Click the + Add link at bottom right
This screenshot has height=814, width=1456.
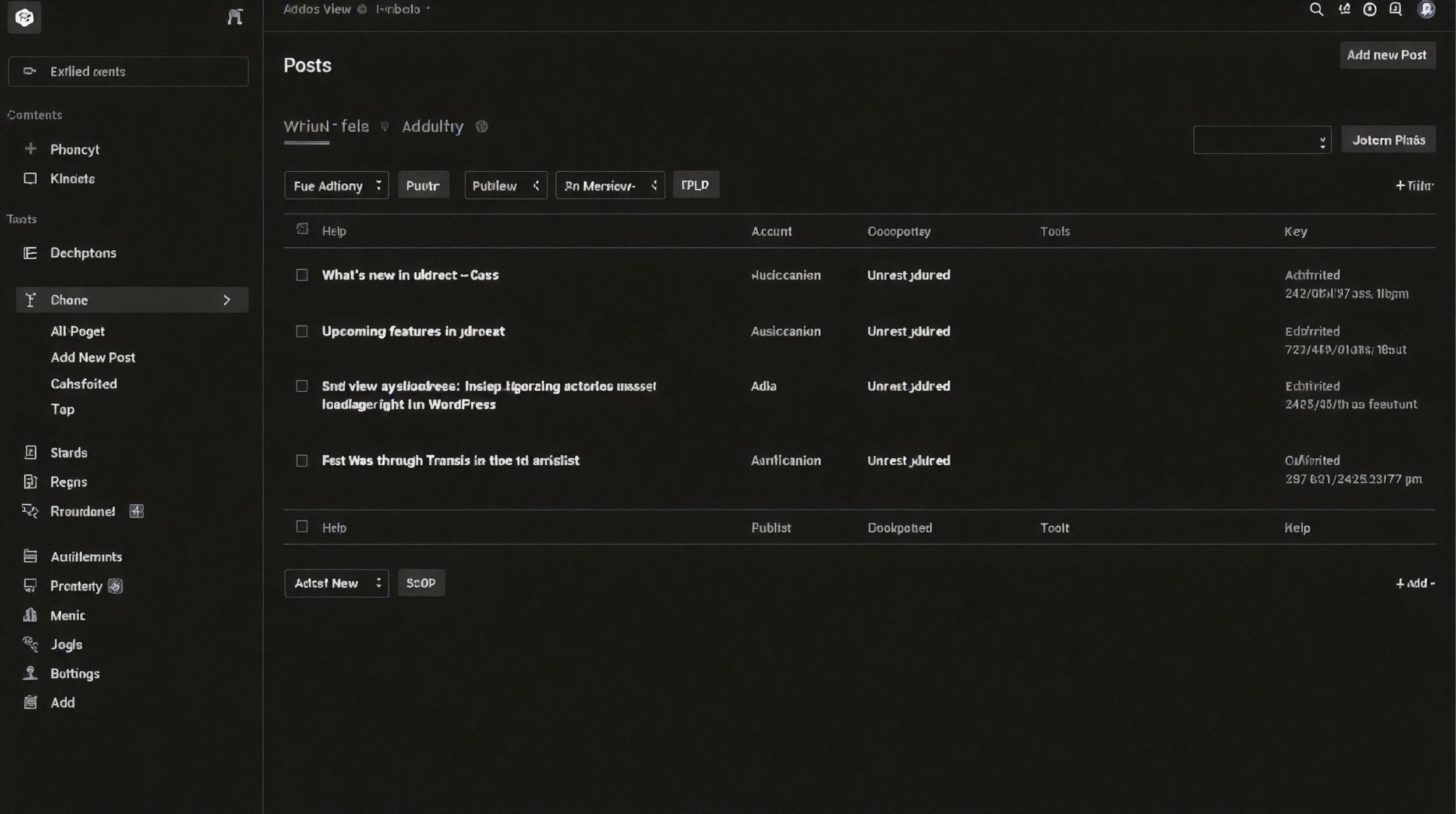pyautogui.click(x=1415, y=583)
